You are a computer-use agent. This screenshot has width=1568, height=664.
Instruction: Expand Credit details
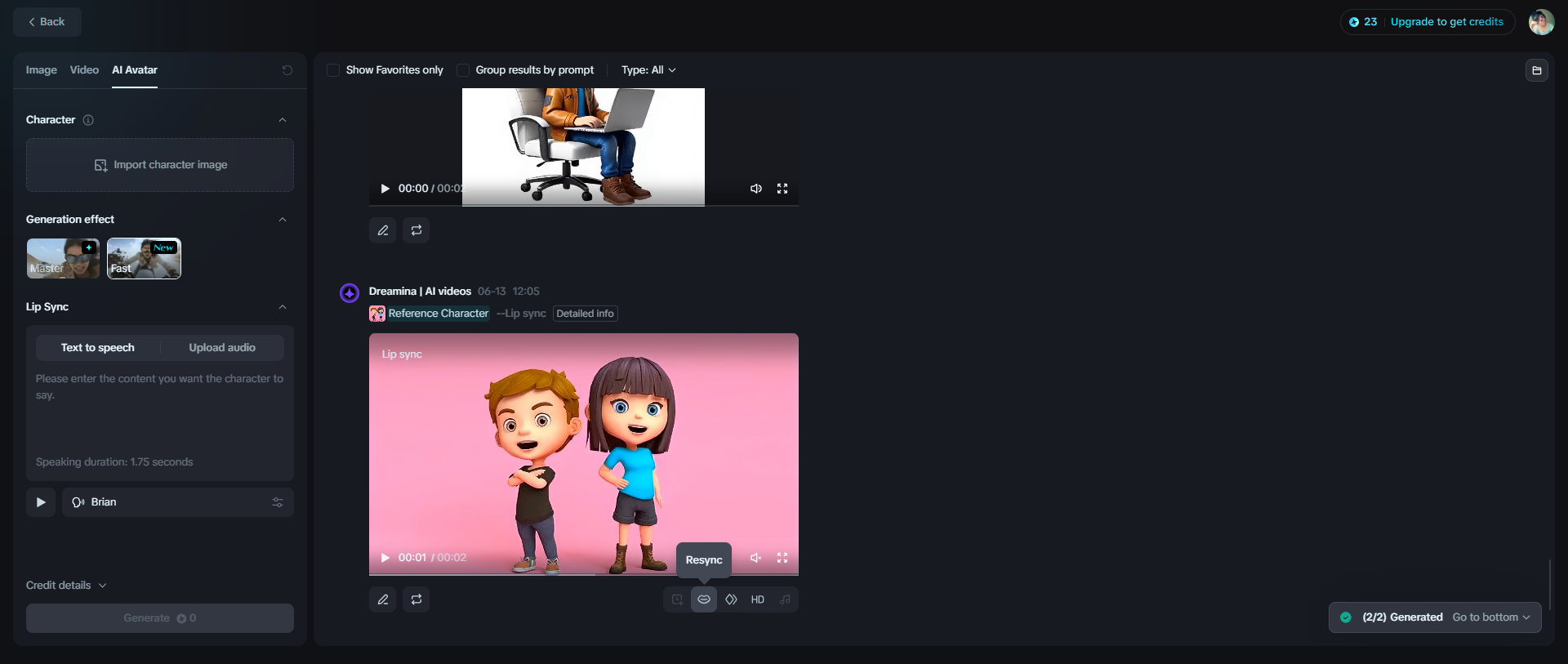(66, 586)
